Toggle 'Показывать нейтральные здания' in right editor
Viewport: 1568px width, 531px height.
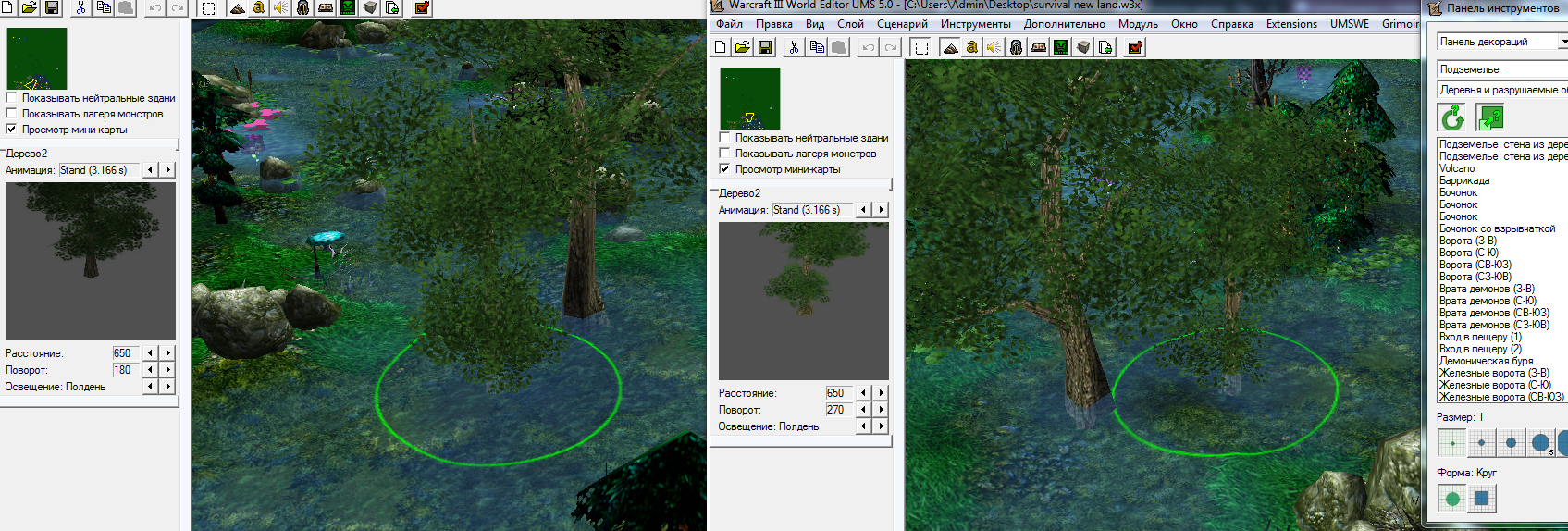point(725,138)
